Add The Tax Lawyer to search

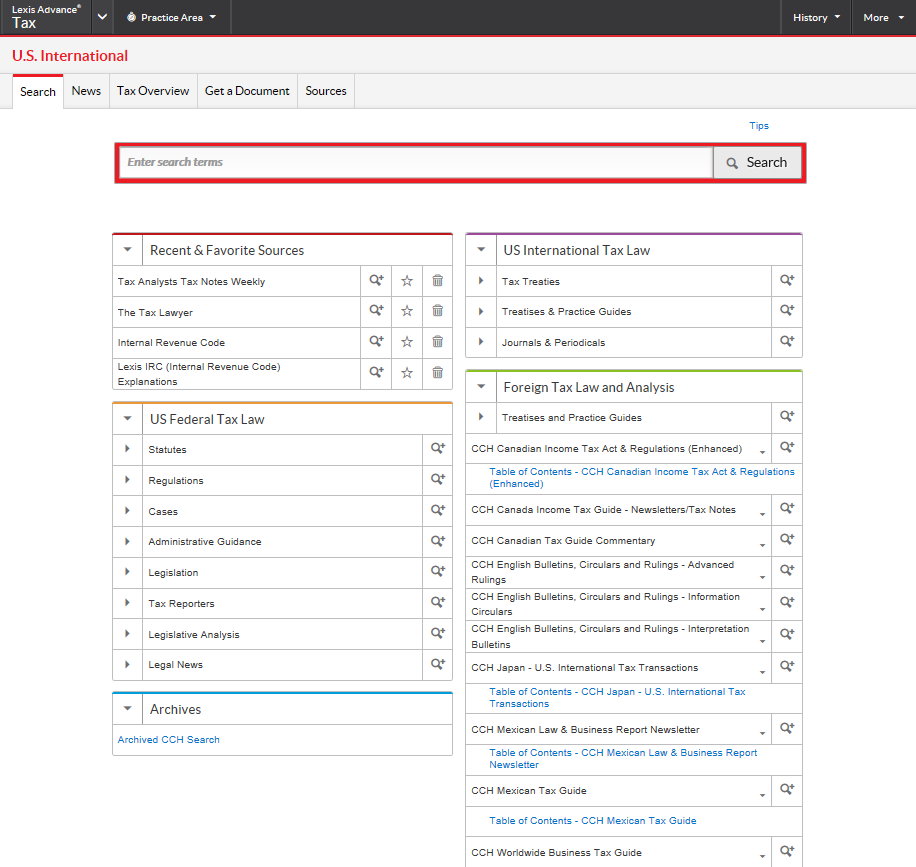click(x=376, y=310)
